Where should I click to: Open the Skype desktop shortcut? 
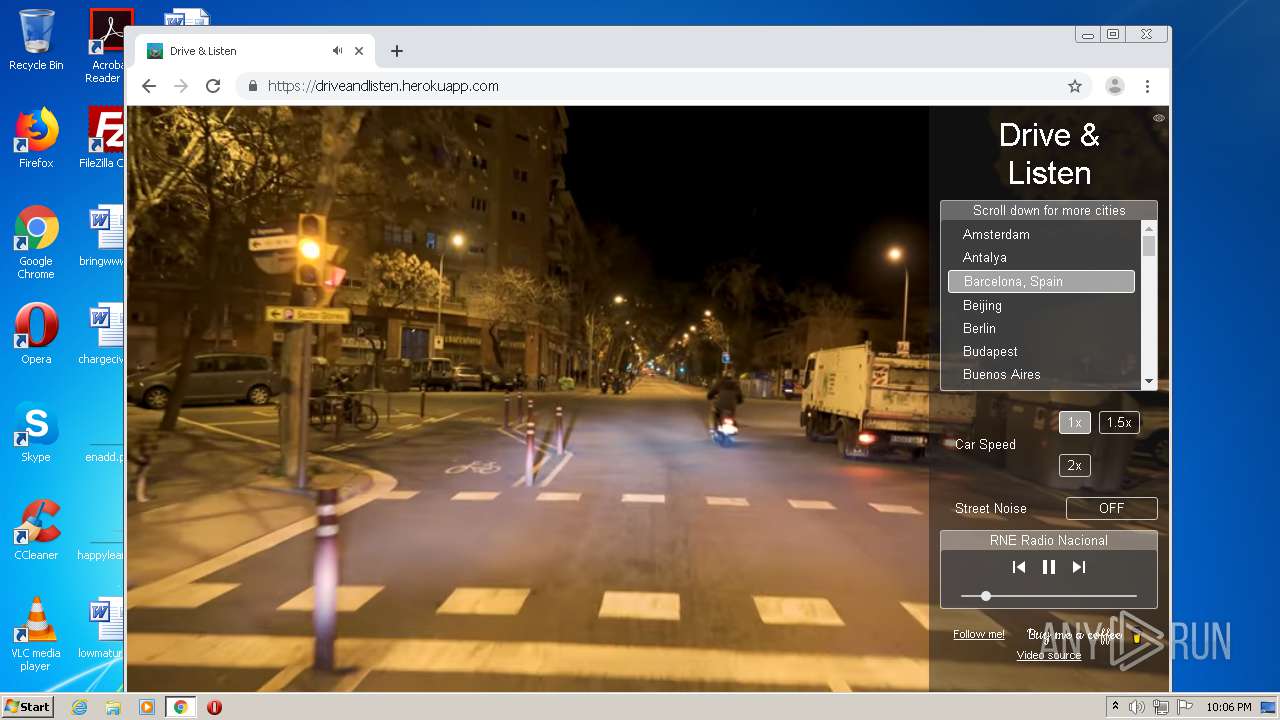[36, 432]
